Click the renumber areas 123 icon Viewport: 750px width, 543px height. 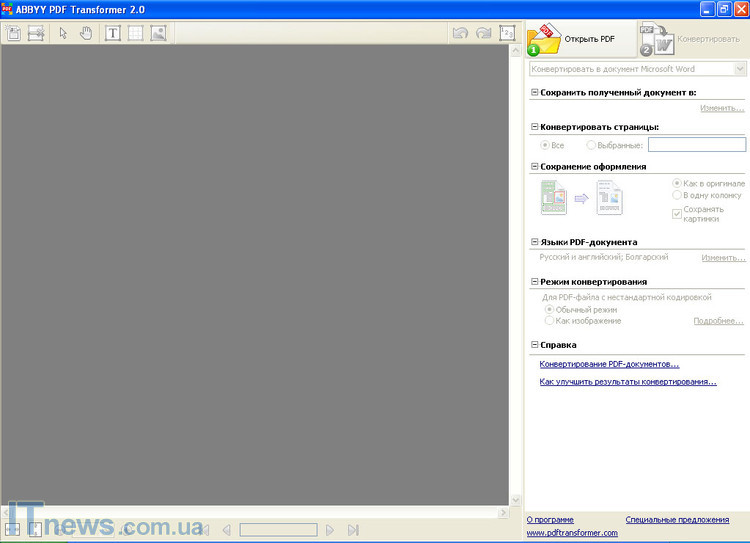click(x=507, y=33)
